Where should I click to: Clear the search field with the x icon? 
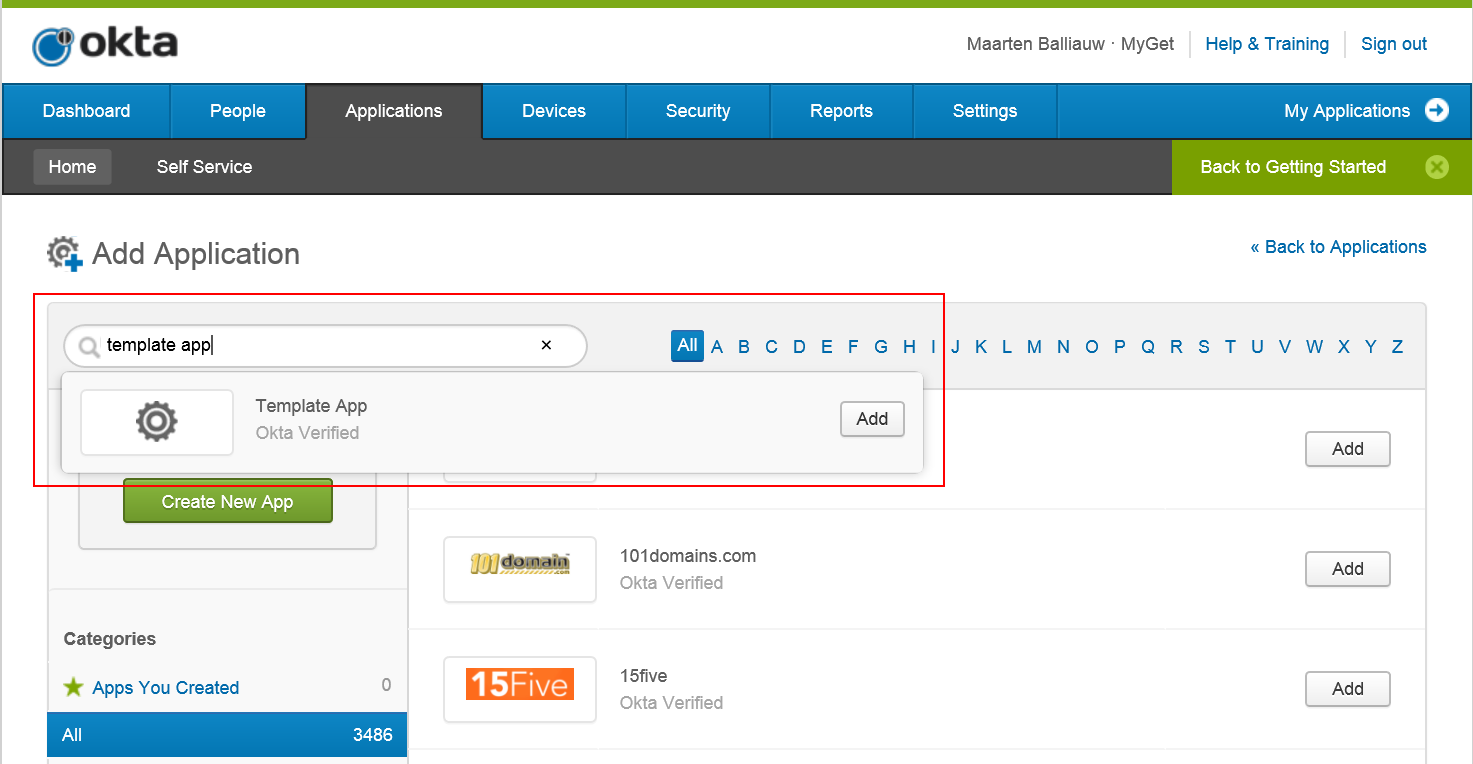pyautogui.click(x=546, y=345)
